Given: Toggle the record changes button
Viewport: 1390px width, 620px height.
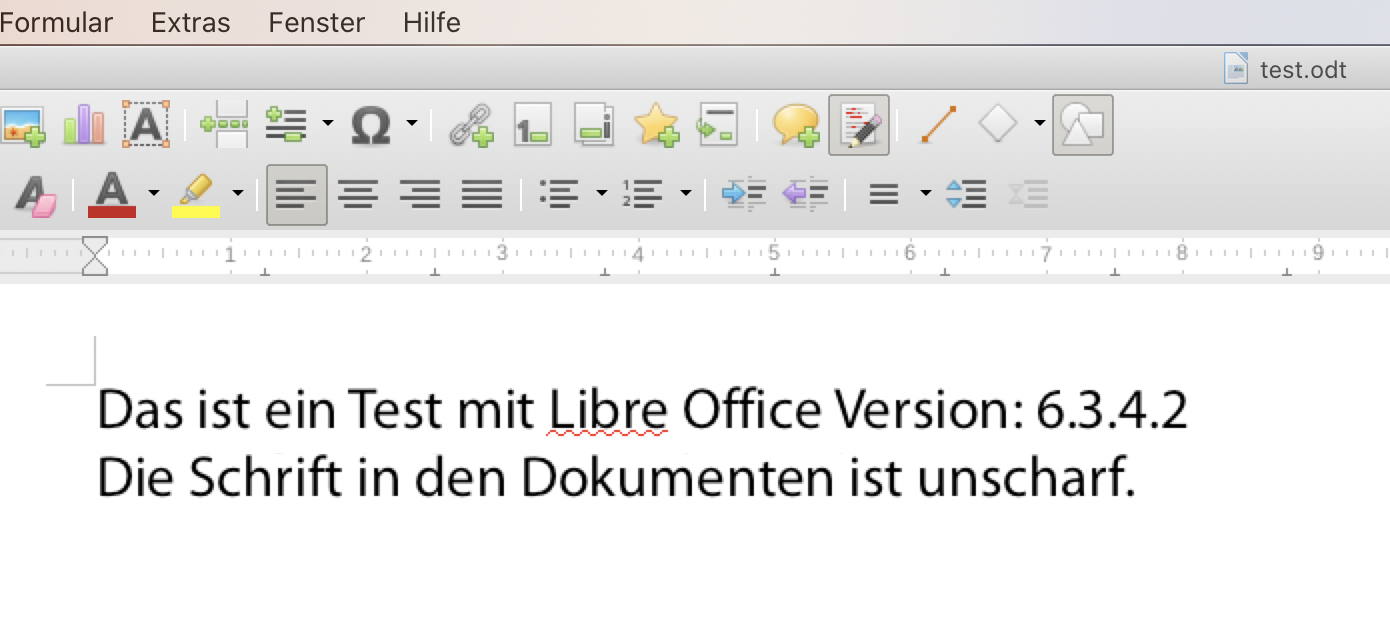Looking at the screenshot, I should point(859,125).
